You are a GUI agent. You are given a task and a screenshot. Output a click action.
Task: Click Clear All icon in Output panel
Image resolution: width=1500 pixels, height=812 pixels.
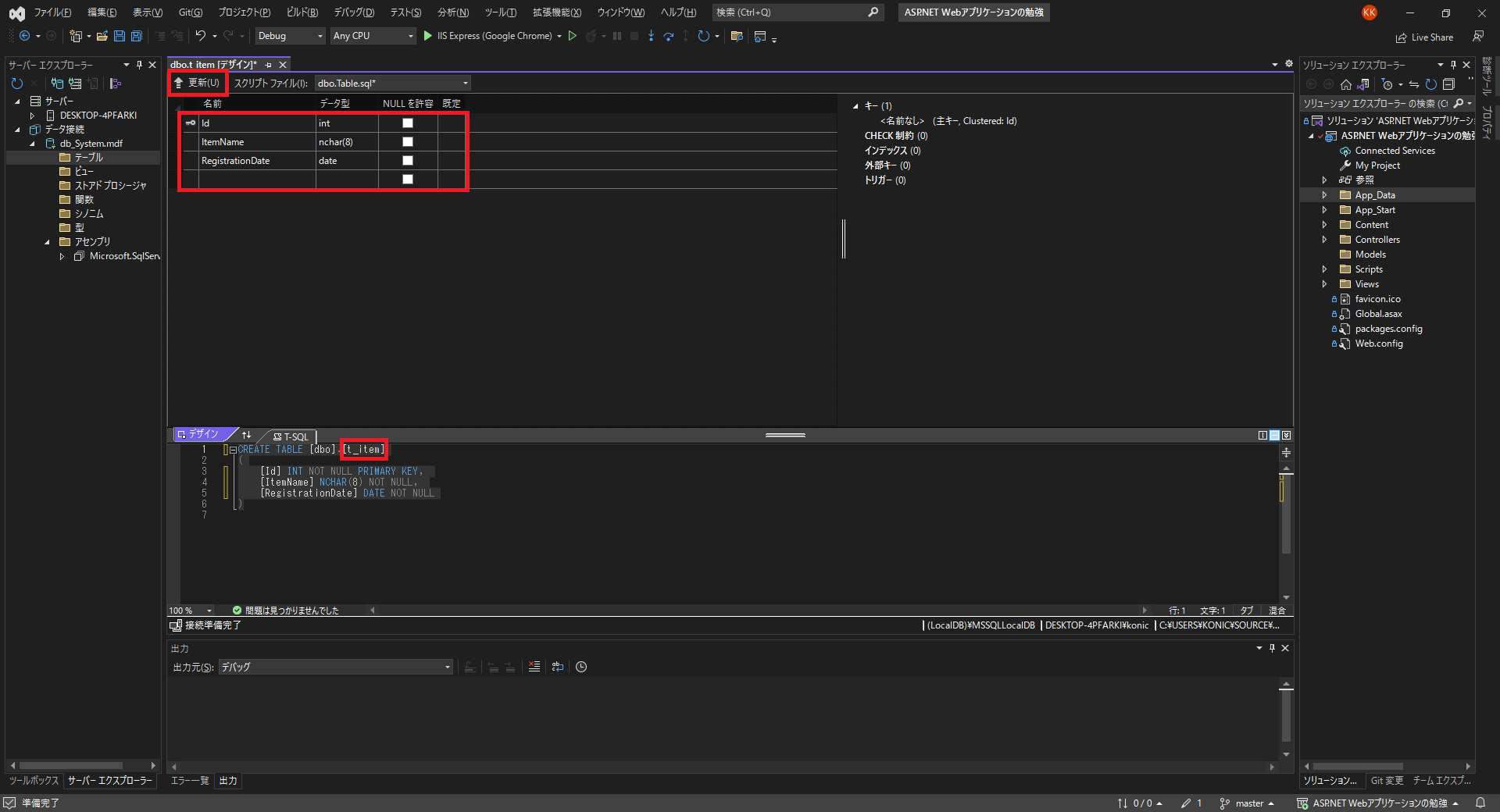click(x=534, y=667)
